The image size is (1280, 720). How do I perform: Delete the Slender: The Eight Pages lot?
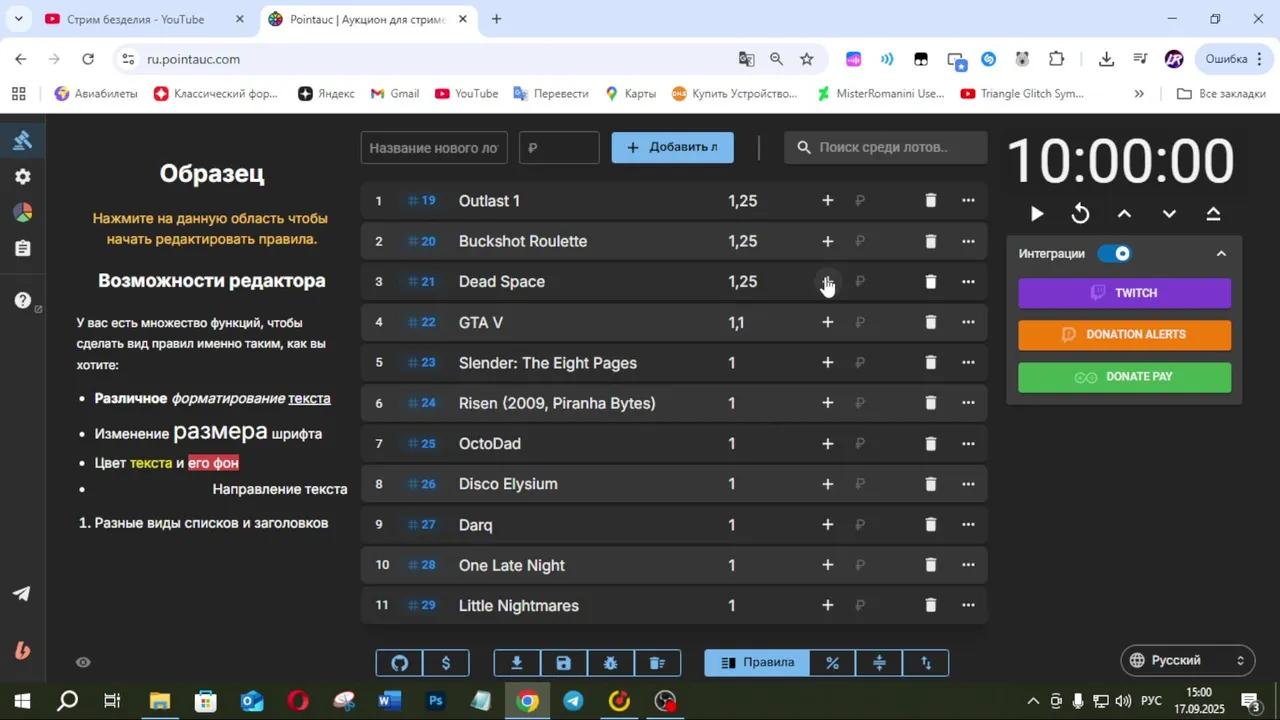930,362
